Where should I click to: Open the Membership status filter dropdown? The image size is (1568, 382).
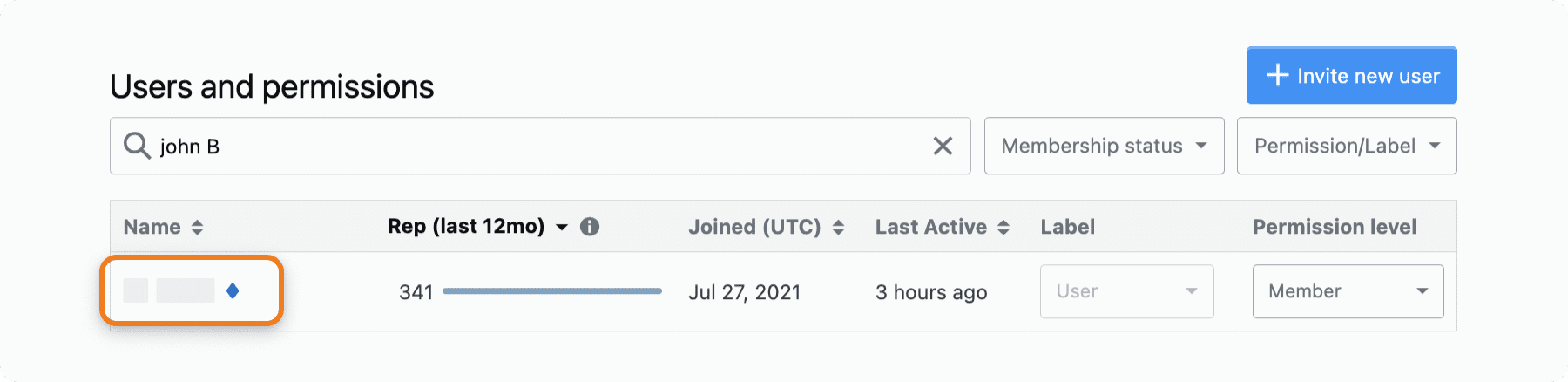tap(1104, 146)
